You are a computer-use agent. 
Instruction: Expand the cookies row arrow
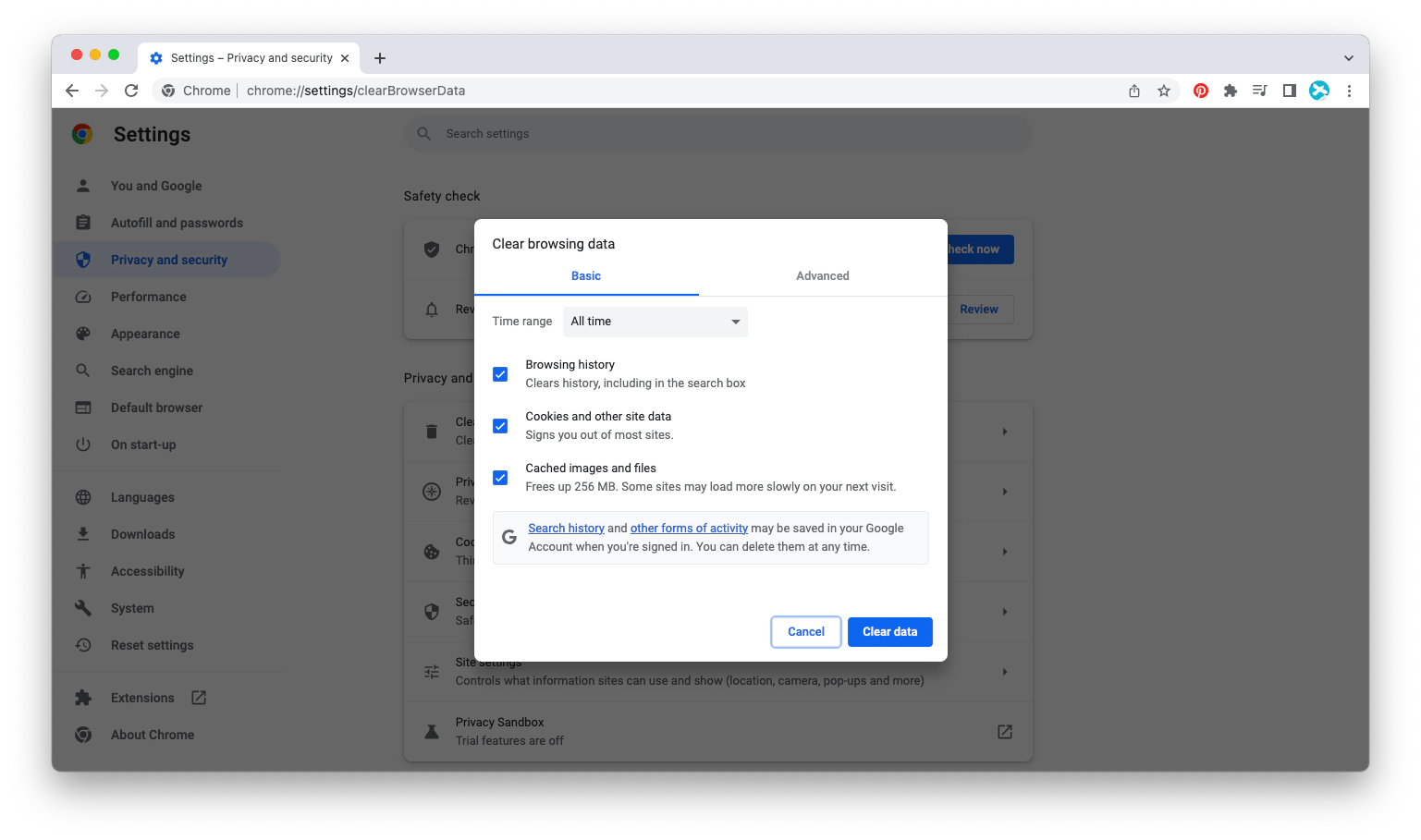[1005, 552]
